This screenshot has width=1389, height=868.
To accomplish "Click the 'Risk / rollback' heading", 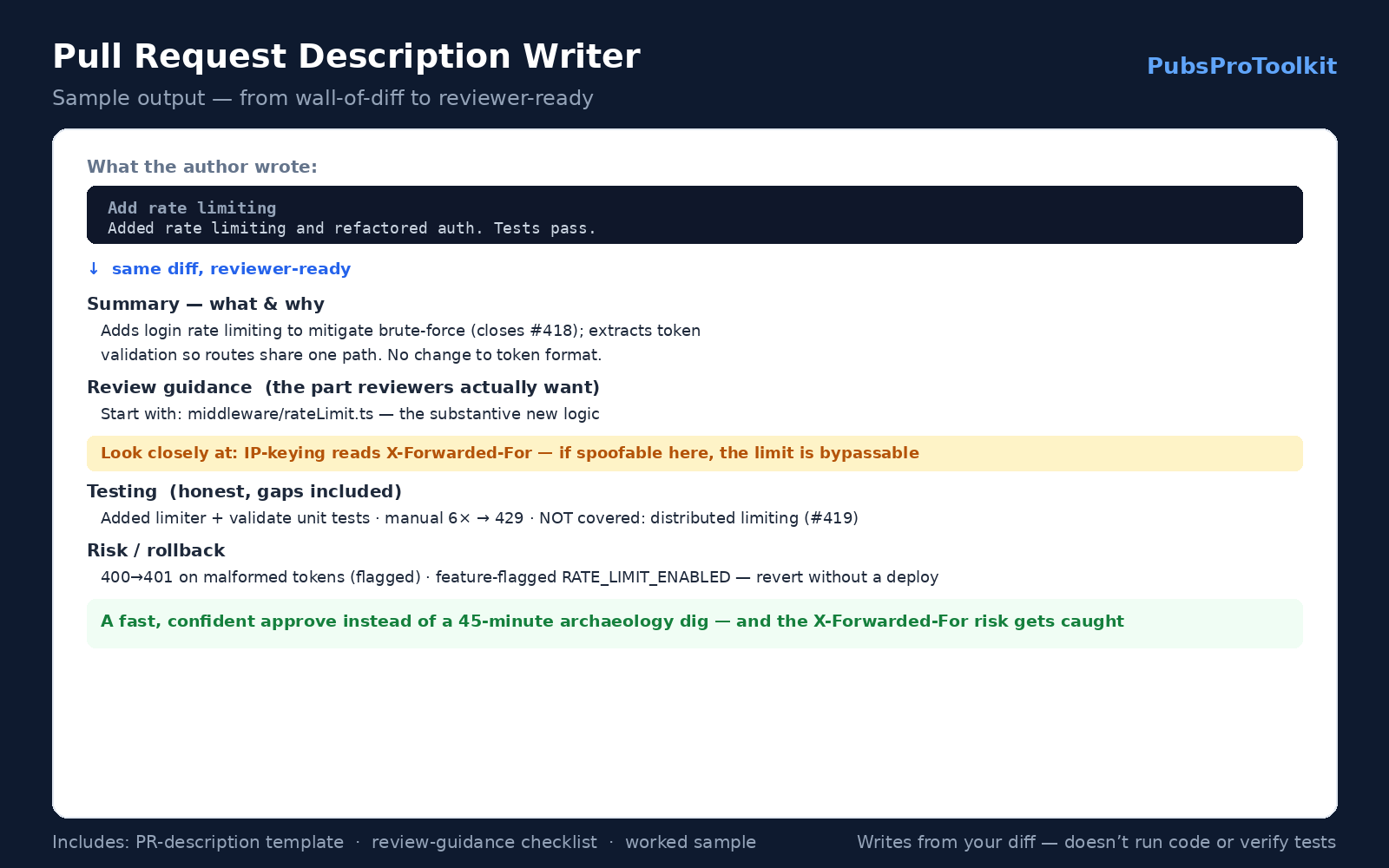I will [x=155, y=550].
